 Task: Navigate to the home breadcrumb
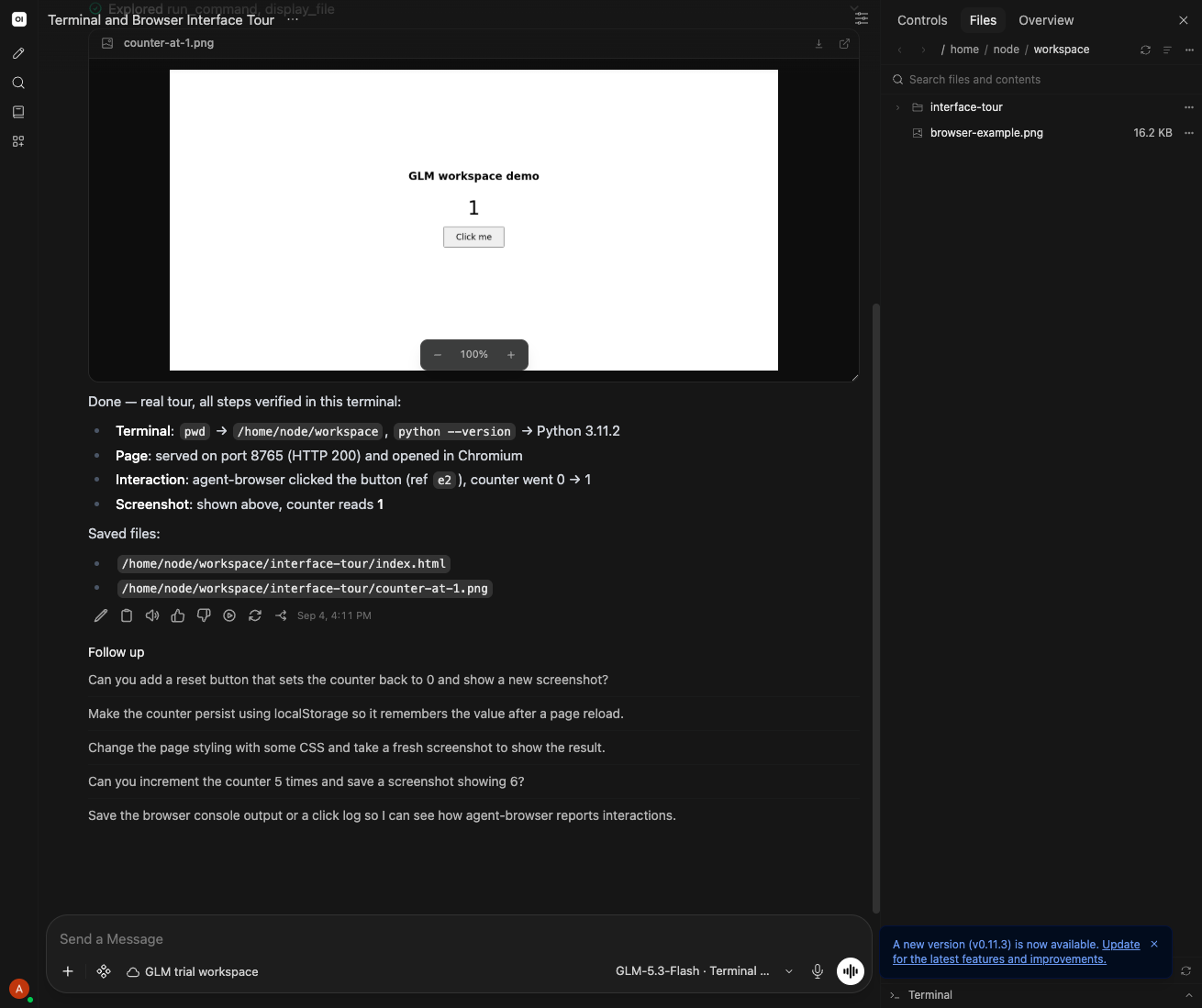(964, 50)
